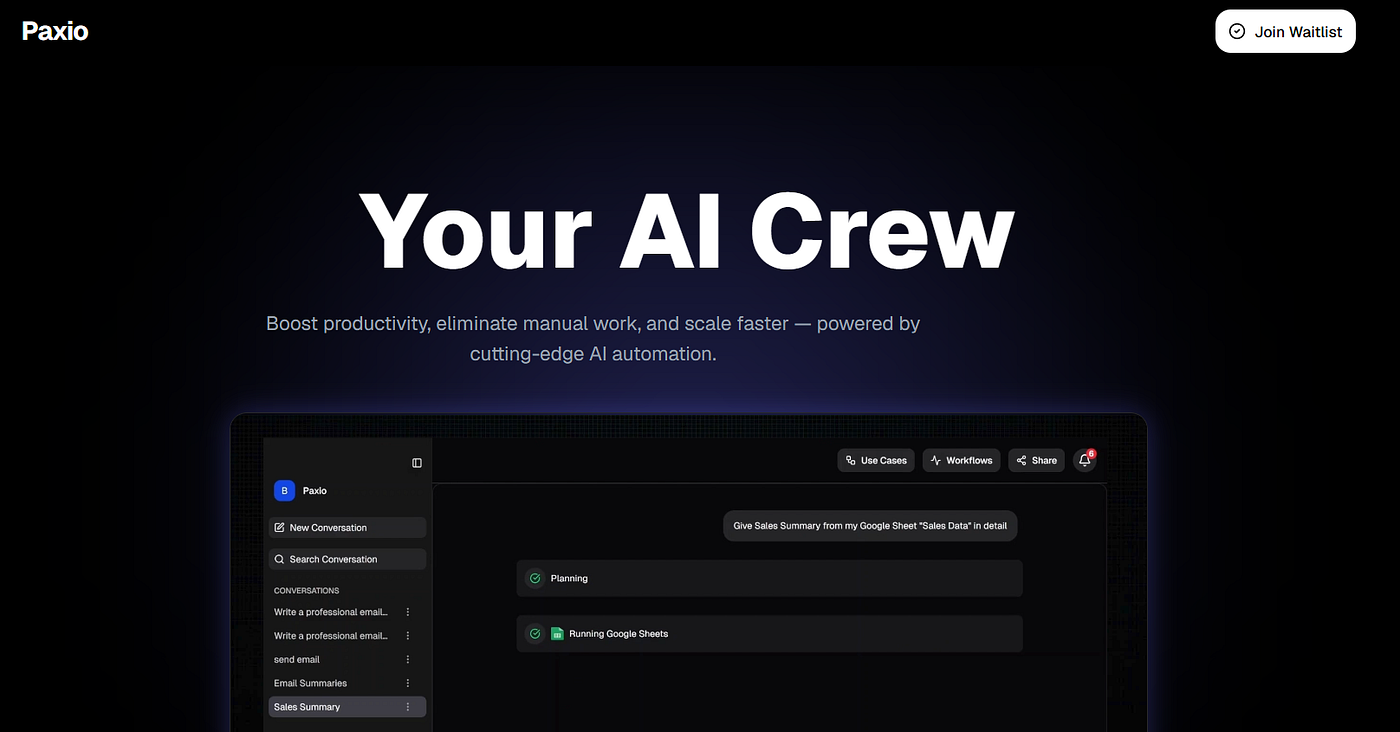Click the 'Give Sales Summary' message bubble
The image size is (1400, 732).
point(870,526)
